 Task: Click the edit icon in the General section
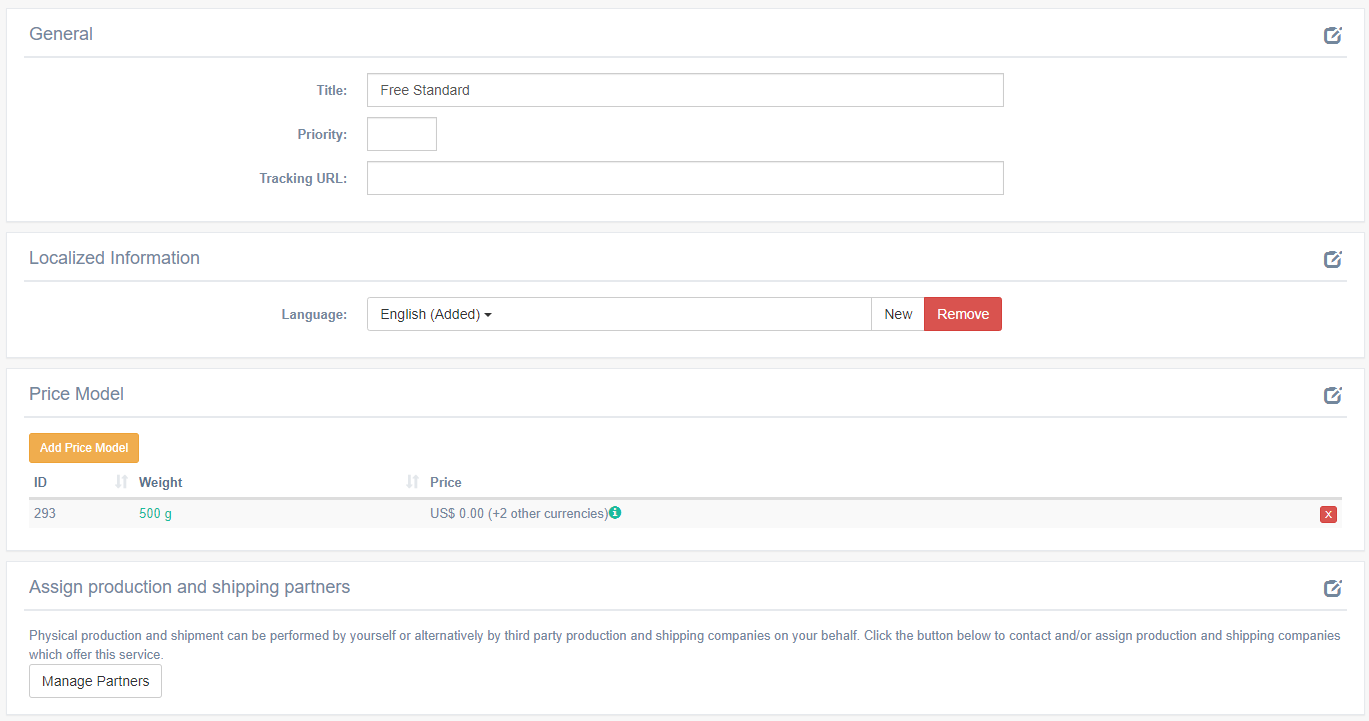(1332, 35)
